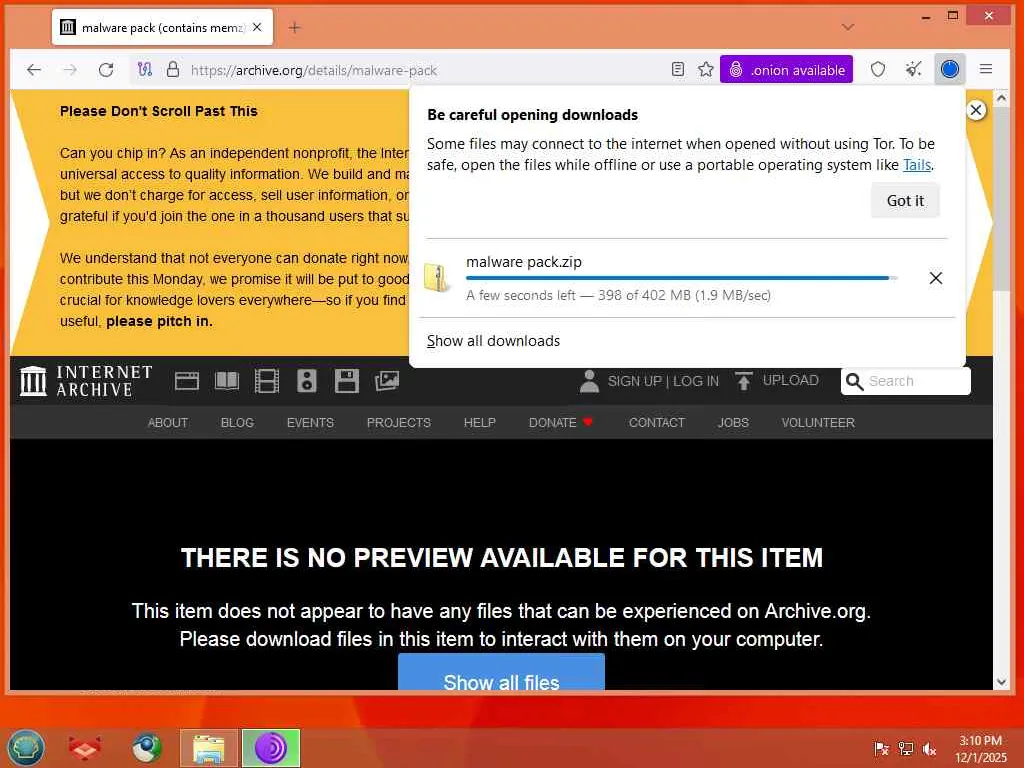Toggle the downloads panel button
Screen dimensions: 1024x768
coord(950,69)
